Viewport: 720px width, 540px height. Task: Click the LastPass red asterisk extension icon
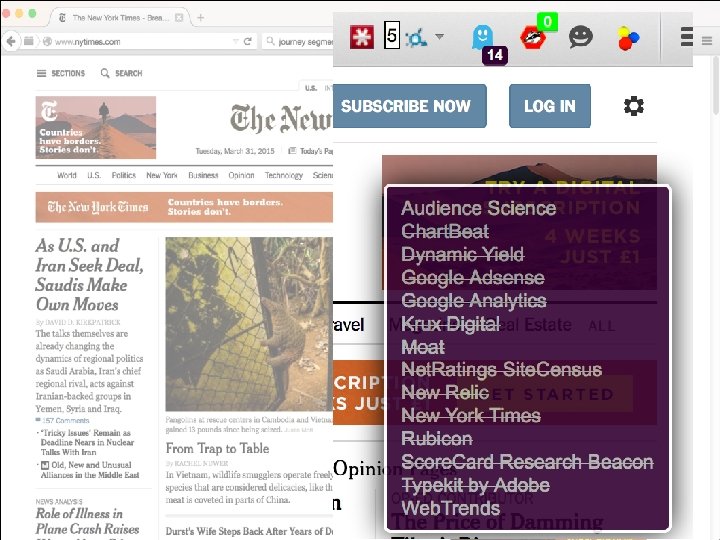coord(362,37)
